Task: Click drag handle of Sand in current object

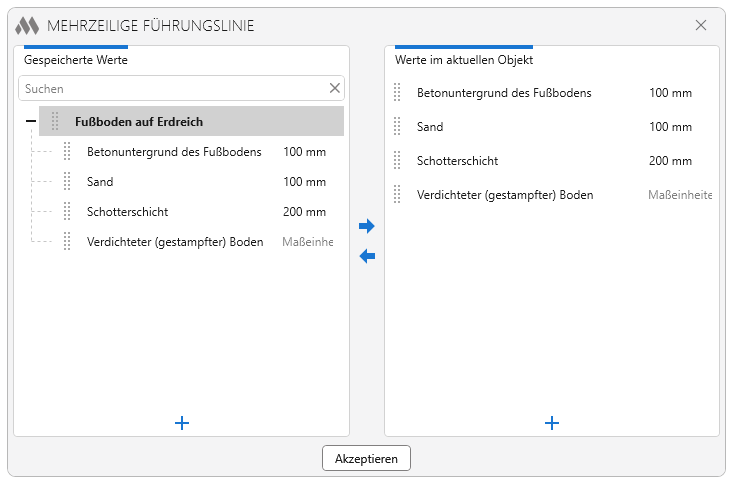Action: [397, 127]
